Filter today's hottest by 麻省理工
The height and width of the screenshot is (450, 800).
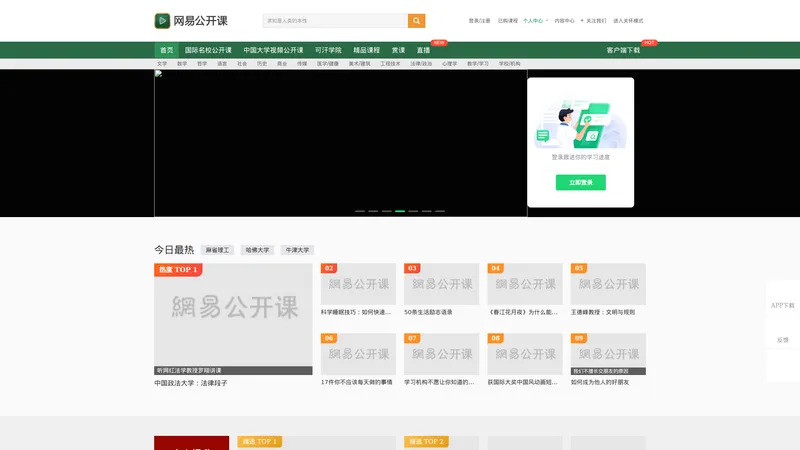click(217, 250)
